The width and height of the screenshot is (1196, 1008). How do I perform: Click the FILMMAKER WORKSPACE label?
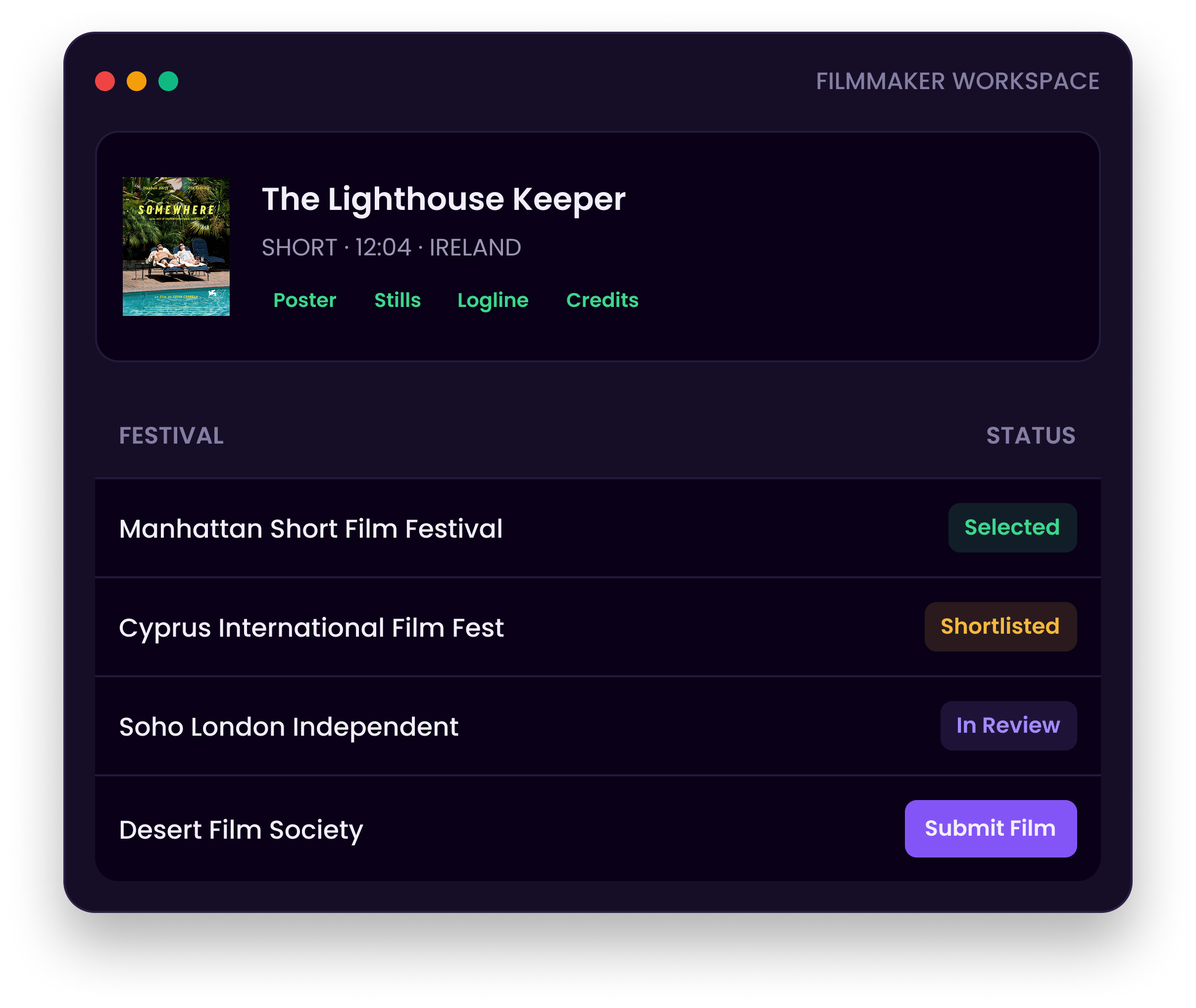tap(958, 81)
